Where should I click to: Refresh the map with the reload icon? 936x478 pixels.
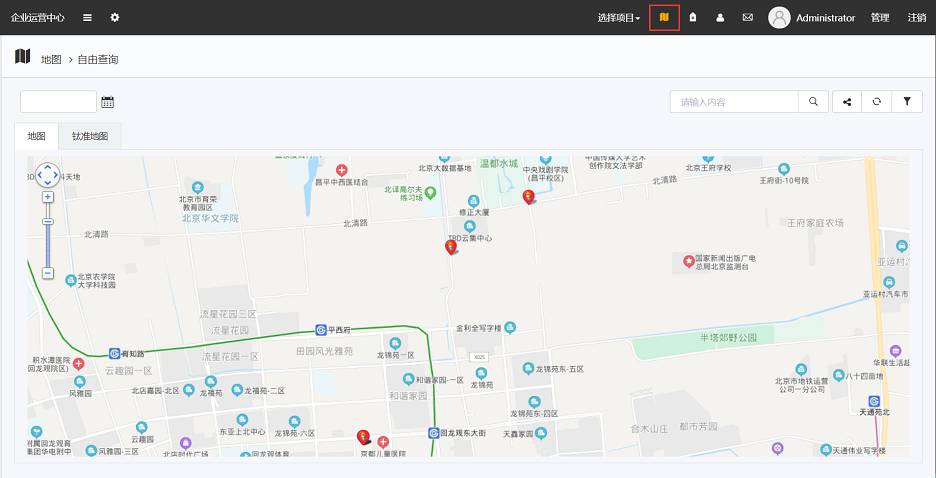click(876, 101)
